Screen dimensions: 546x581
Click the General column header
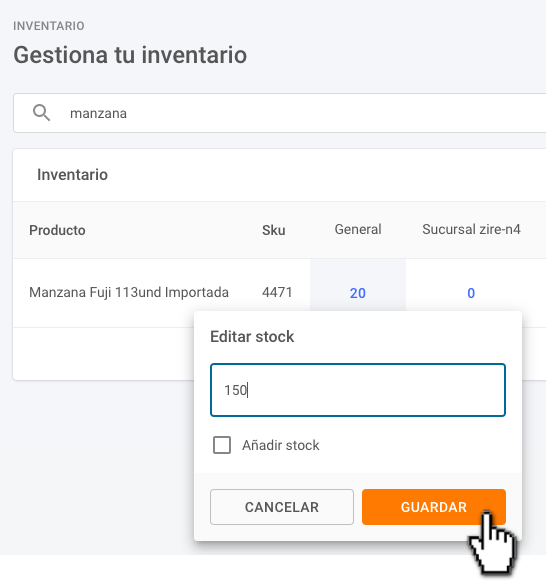point(358,229)
